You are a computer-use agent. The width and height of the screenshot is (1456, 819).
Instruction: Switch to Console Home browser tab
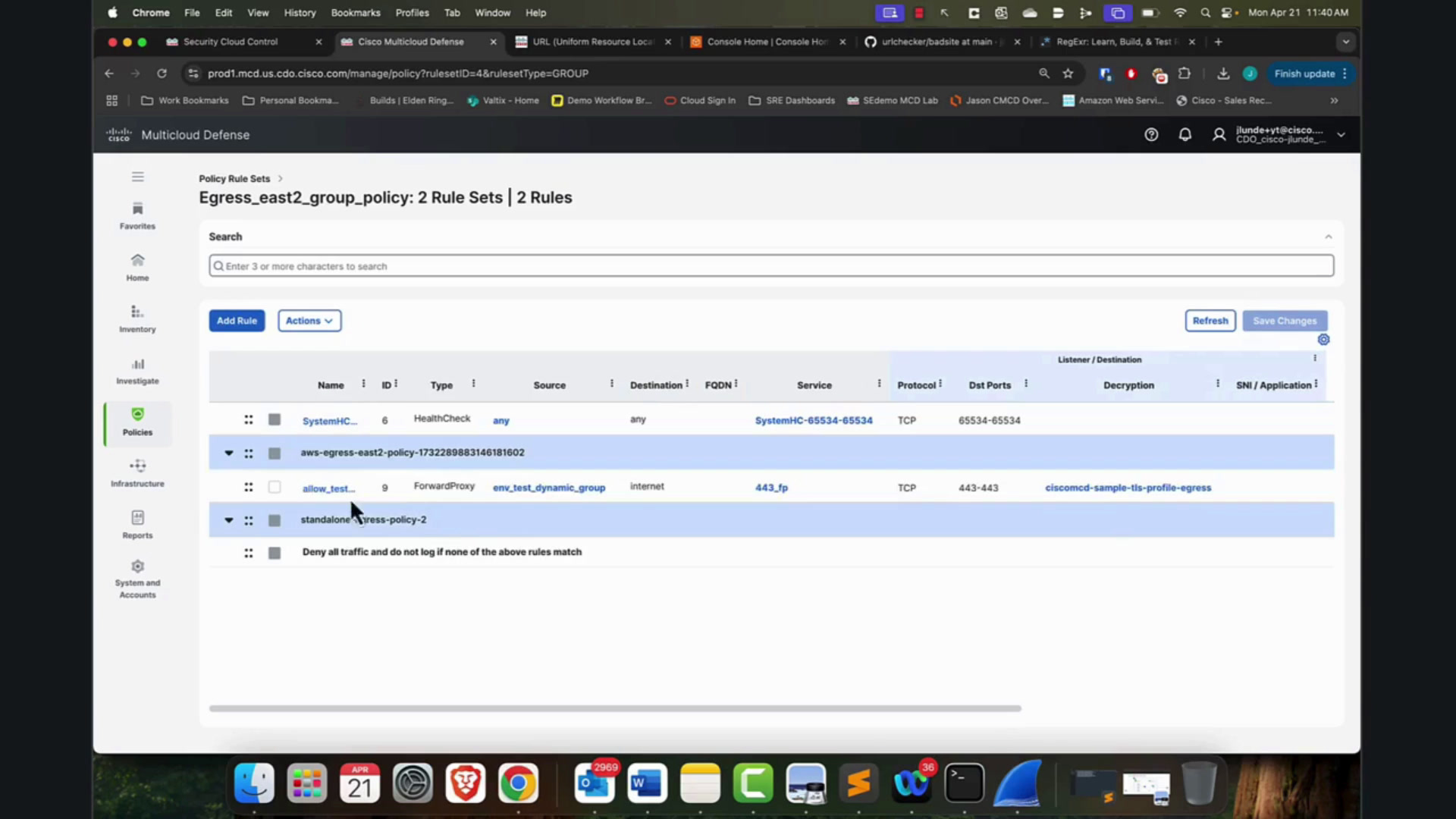tap(767, 42)
